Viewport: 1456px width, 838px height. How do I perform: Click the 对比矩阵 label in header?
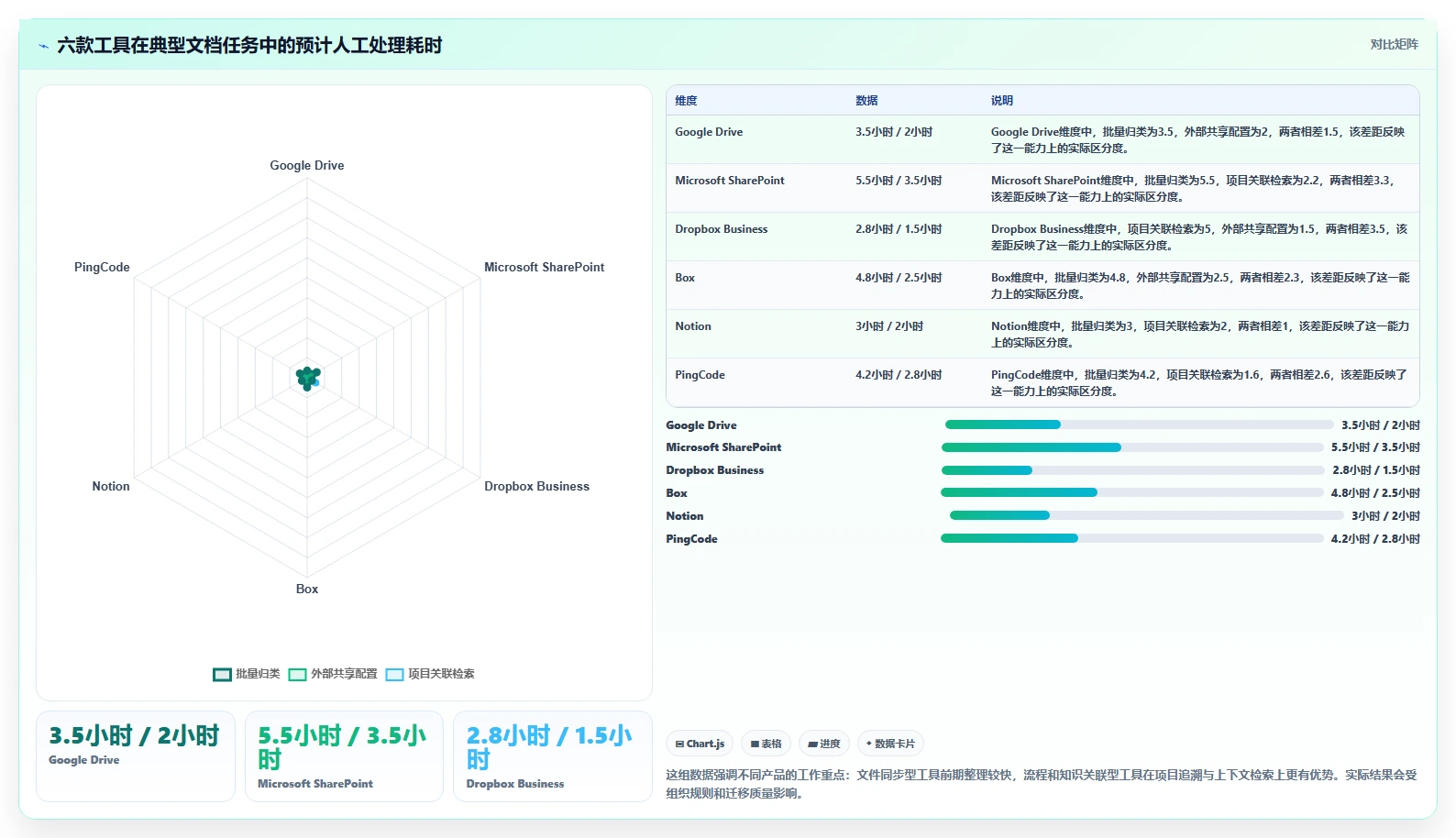click(1394, 44)
